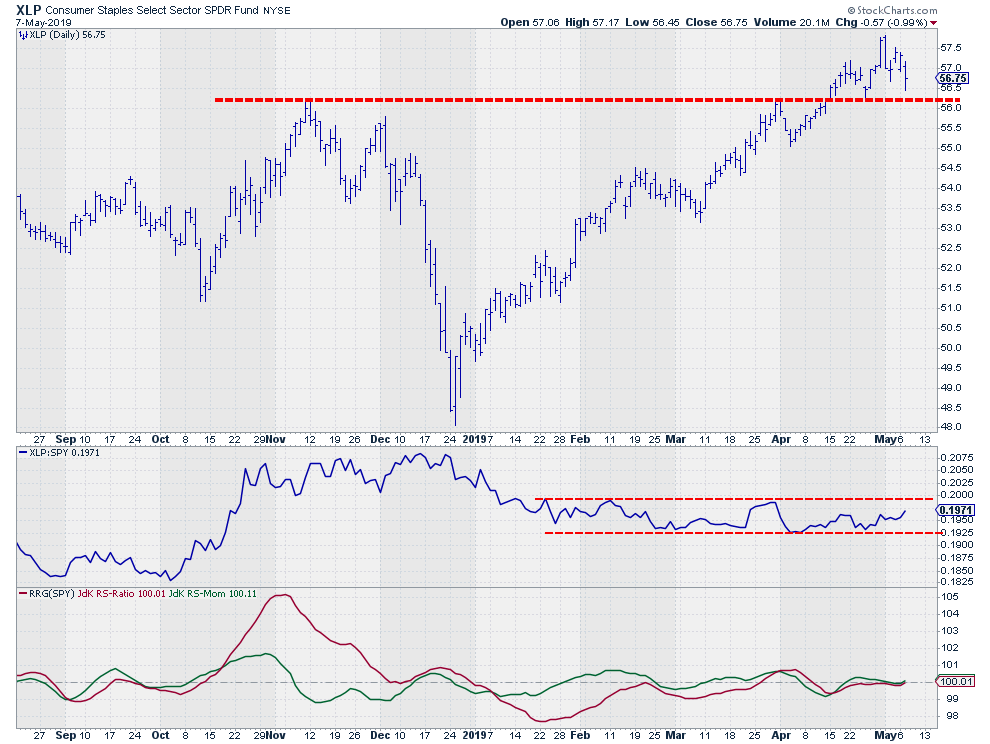
Task: Click the 0.2000 relative strength axis label
Action: point(956,495)
